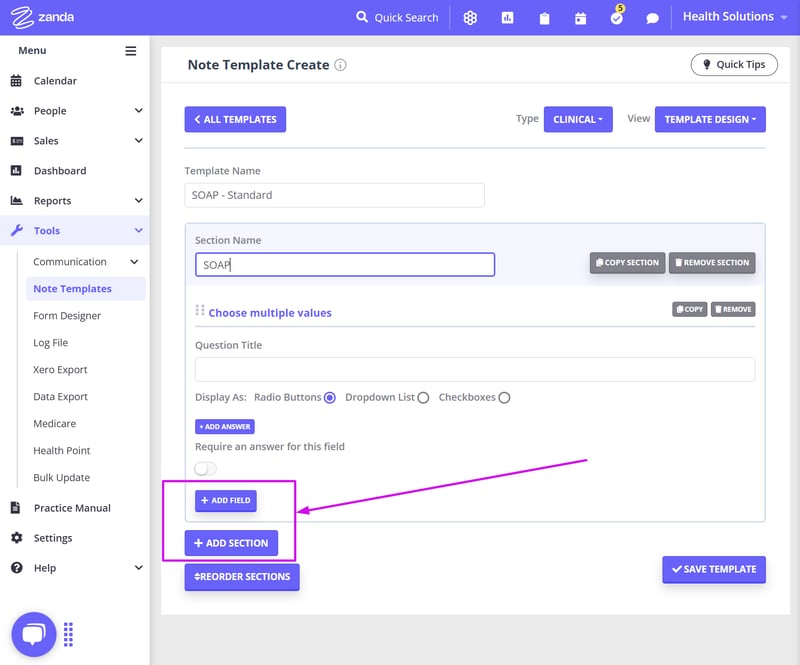Click the Add Section button
Viewport: 800px width, 665px height.
231,543
